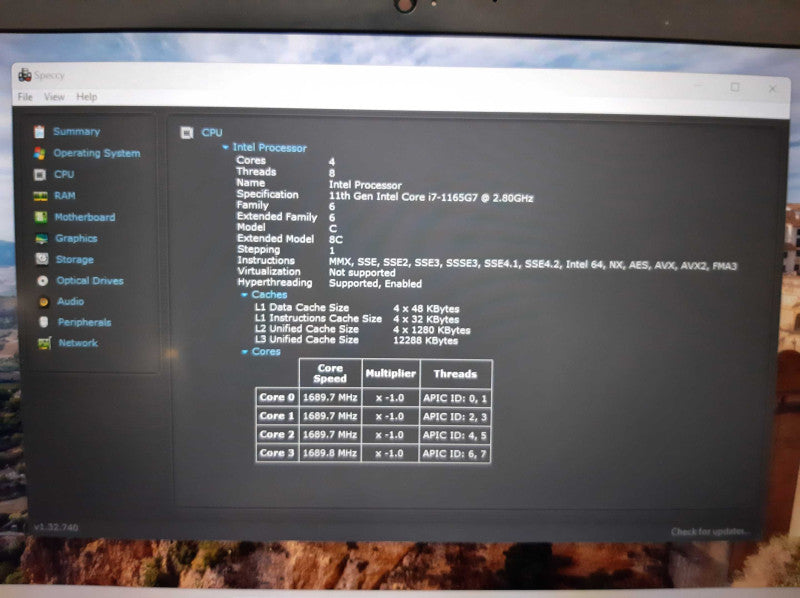Click the CPU heading icon in main panel
This screenshot has height=598, width=800.
[187, 133]
